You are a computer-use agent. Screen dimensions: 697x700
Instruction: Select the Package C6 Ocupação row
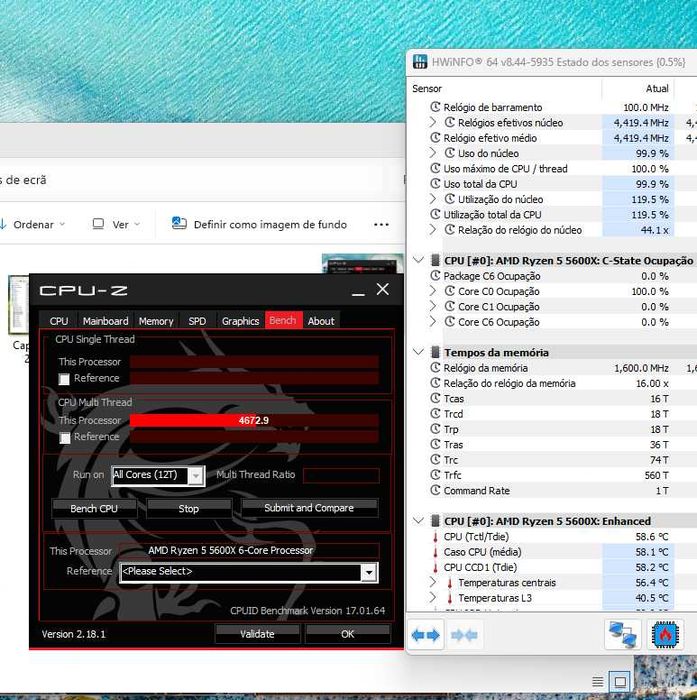pos(551,276)
